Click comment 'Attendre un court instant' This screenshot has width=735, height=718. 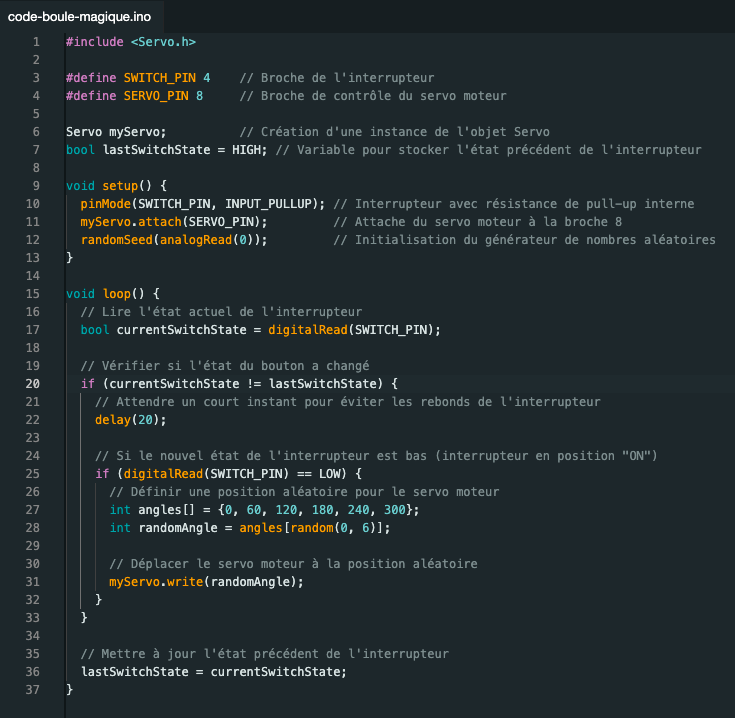348,402
